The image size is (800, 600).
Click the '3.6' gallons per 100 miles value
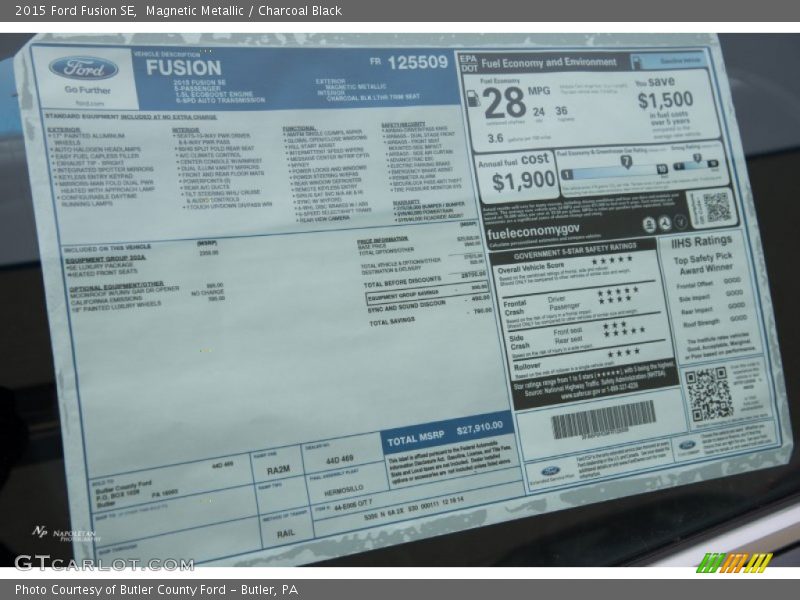(x=495, y=138)
